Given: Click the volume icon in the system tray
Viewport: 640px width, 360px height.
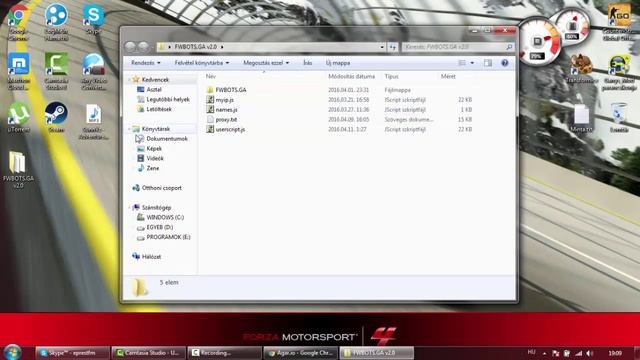Looking at the screenshot, I should (x=589, y=353).
